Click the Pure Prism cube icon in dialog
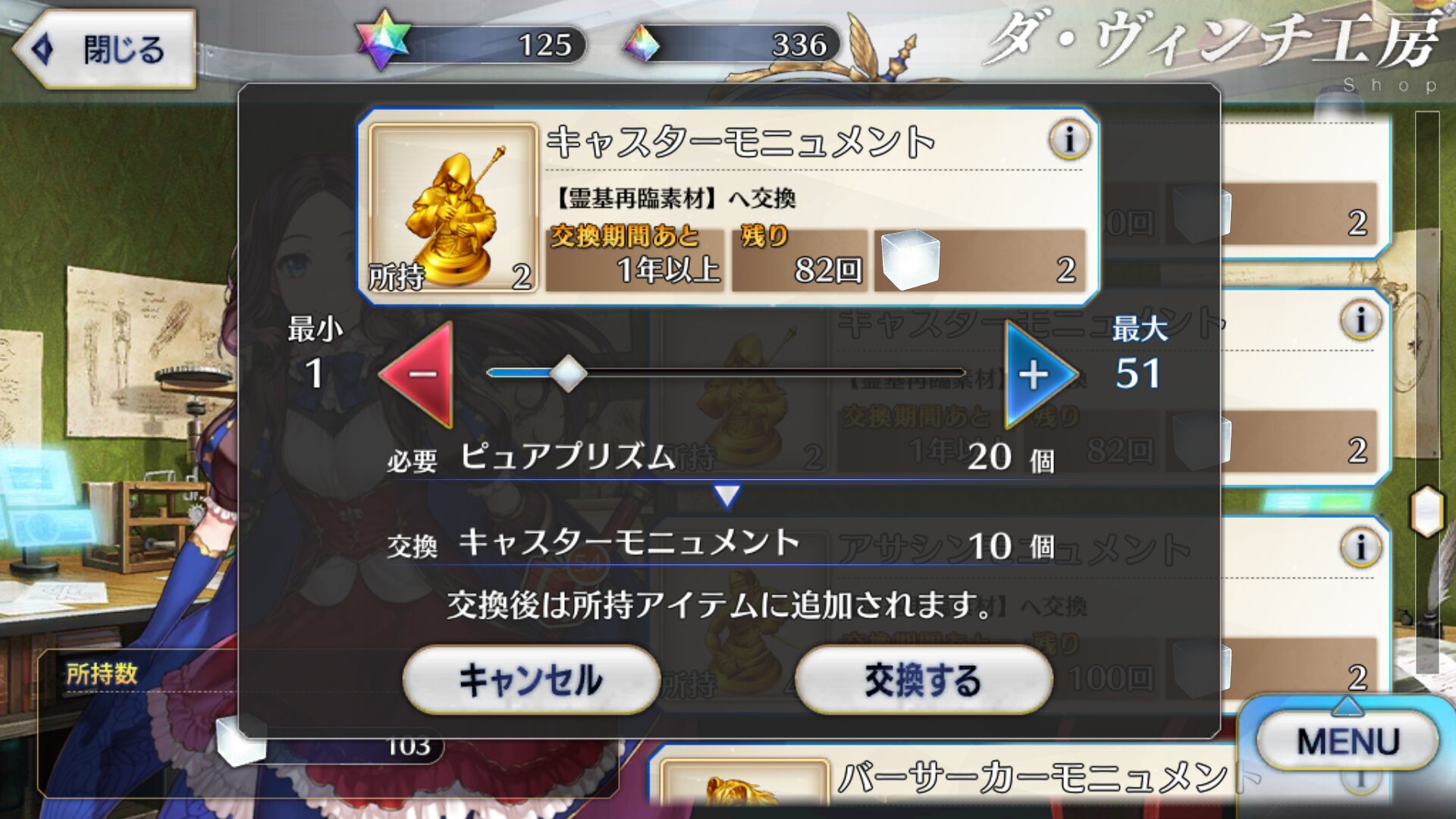 (910, 259)
